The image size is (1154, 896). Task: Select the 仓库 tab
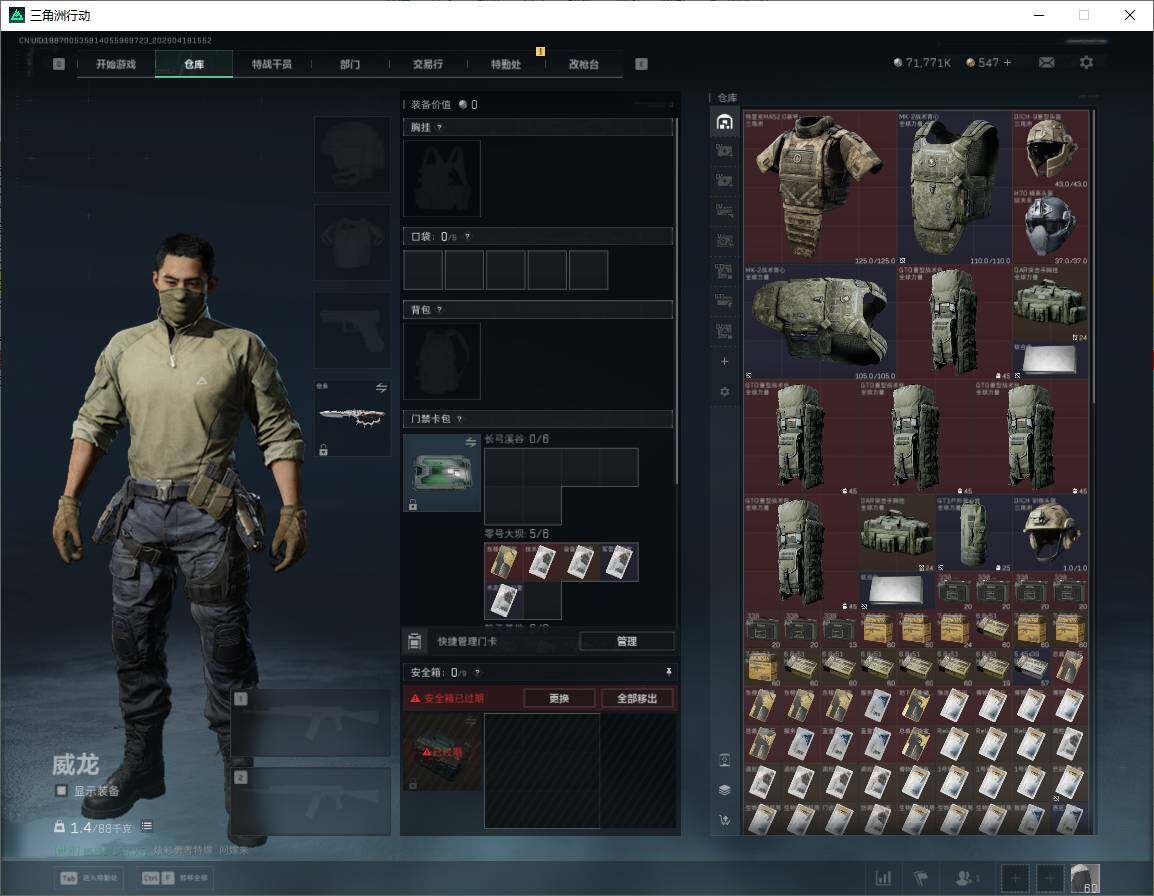(194, 64)
